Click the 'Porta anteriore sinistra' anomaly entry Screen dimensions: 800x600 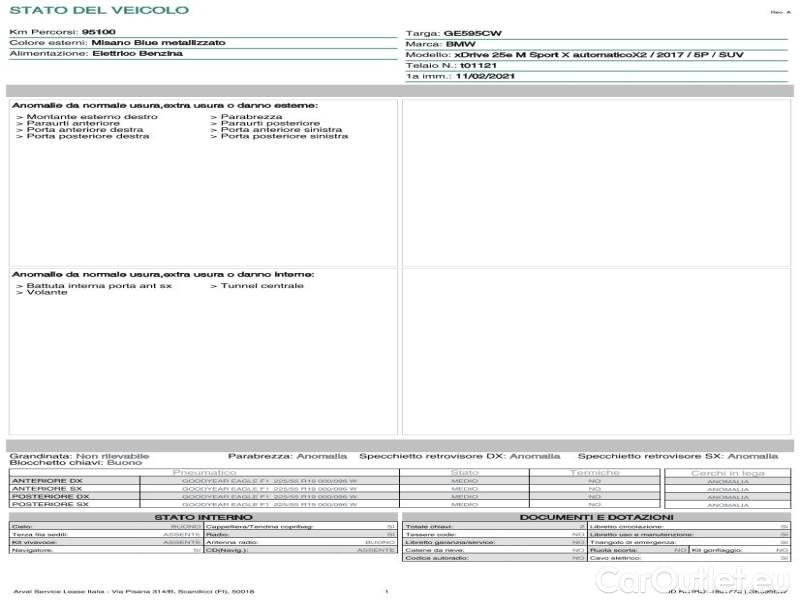click(281, 130)
